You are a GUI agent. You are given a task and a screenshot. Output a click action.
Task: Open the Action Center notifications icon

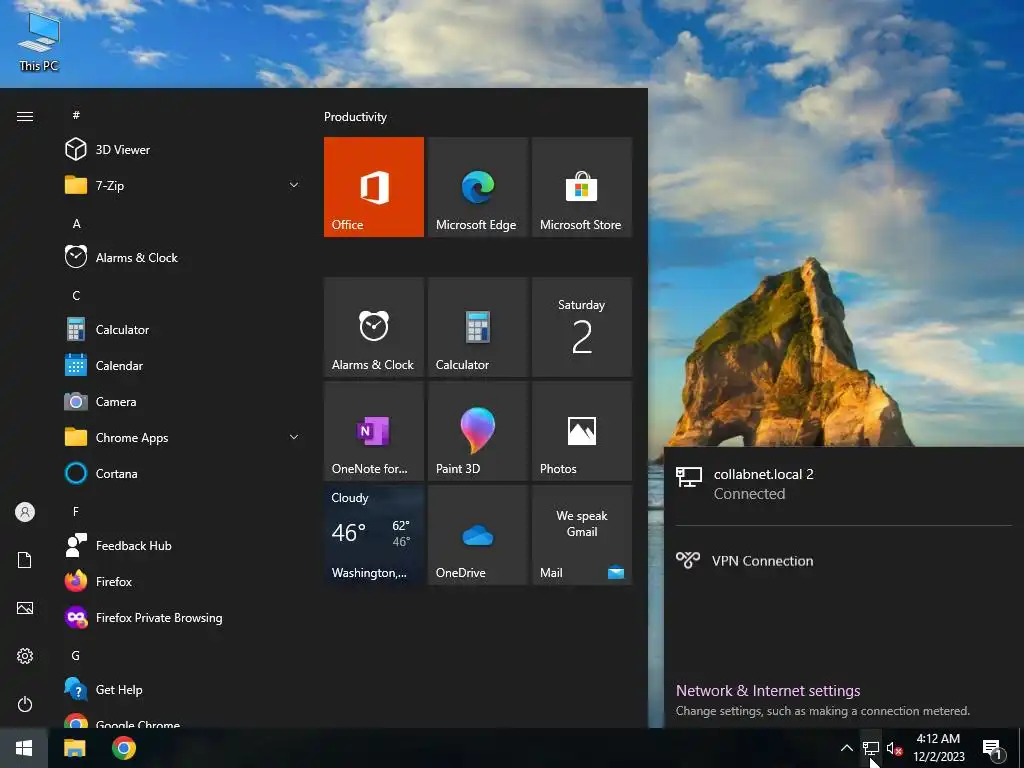993,749
